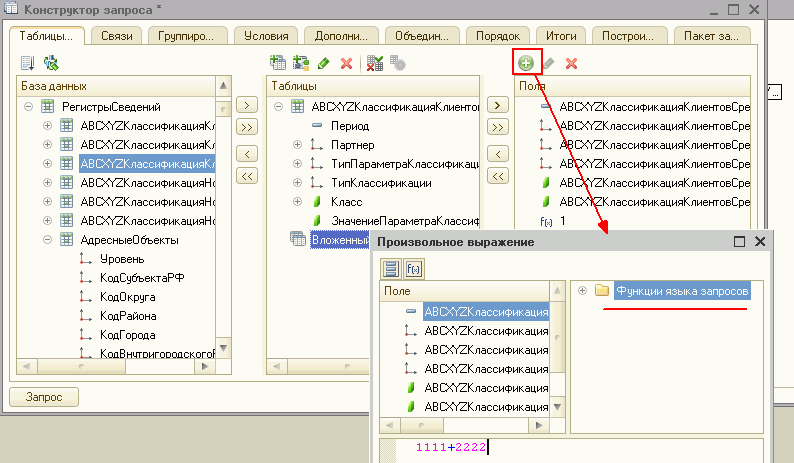Click the table icon beside АдресныеОбъекты
This screenshot has width=794, height=463.
pos(66,239)
